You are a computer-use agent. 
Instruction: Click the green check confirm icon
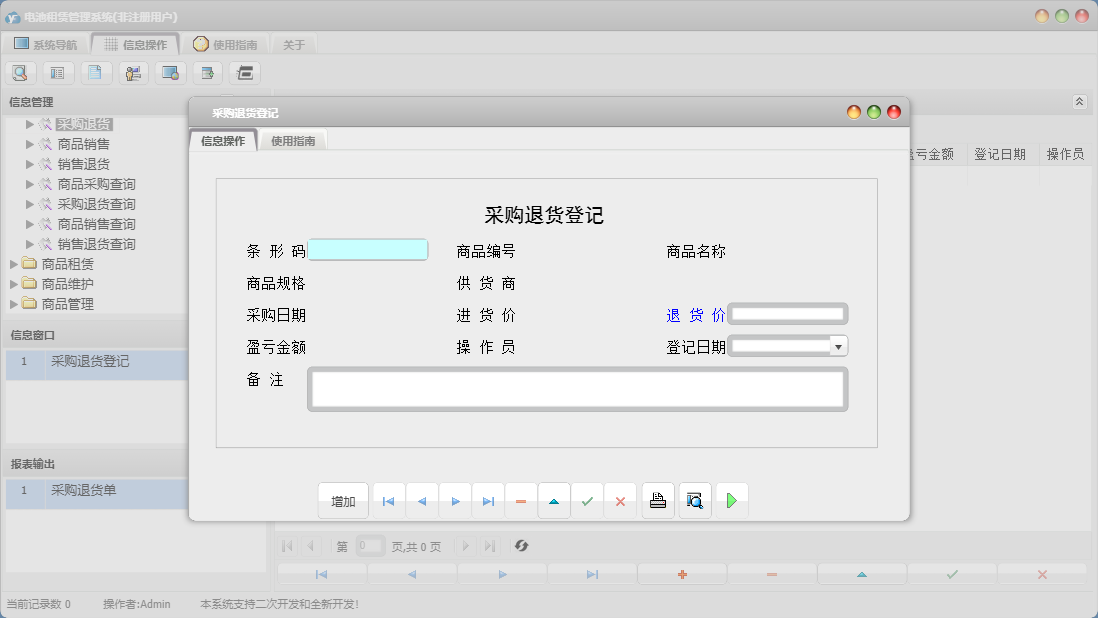(x=588, y=500)
